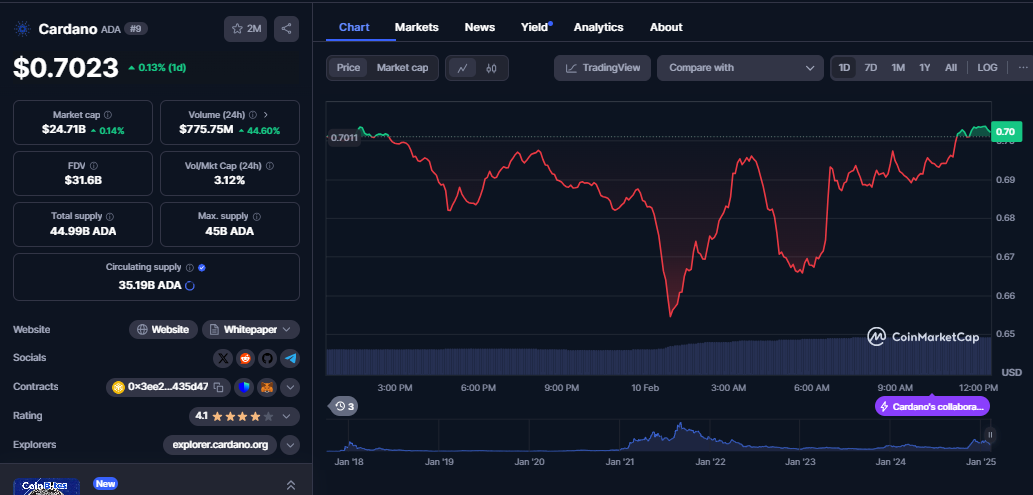The width and height of the screenshot is (1033, 495).
Task: Expand the Whitepaper dropdown
Action: [251, 329]
